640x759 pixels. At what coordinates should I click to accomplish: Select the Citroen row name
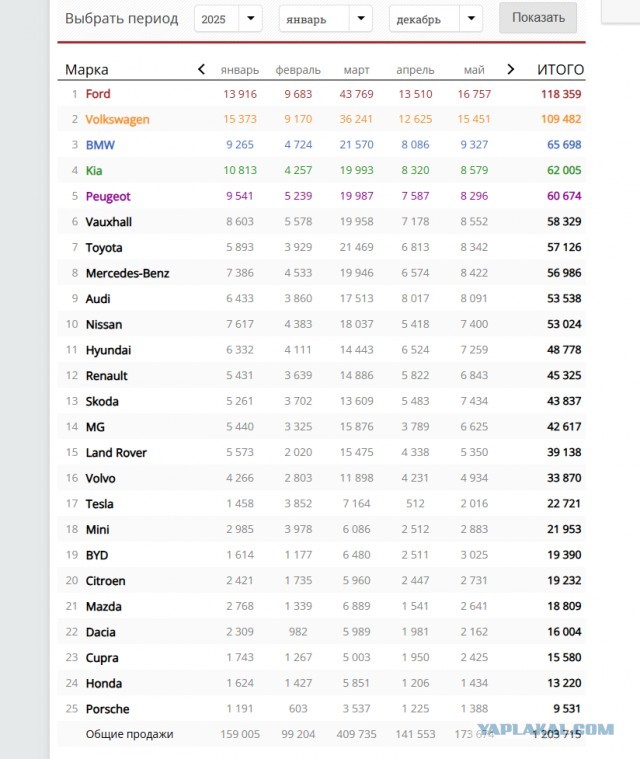105,581
